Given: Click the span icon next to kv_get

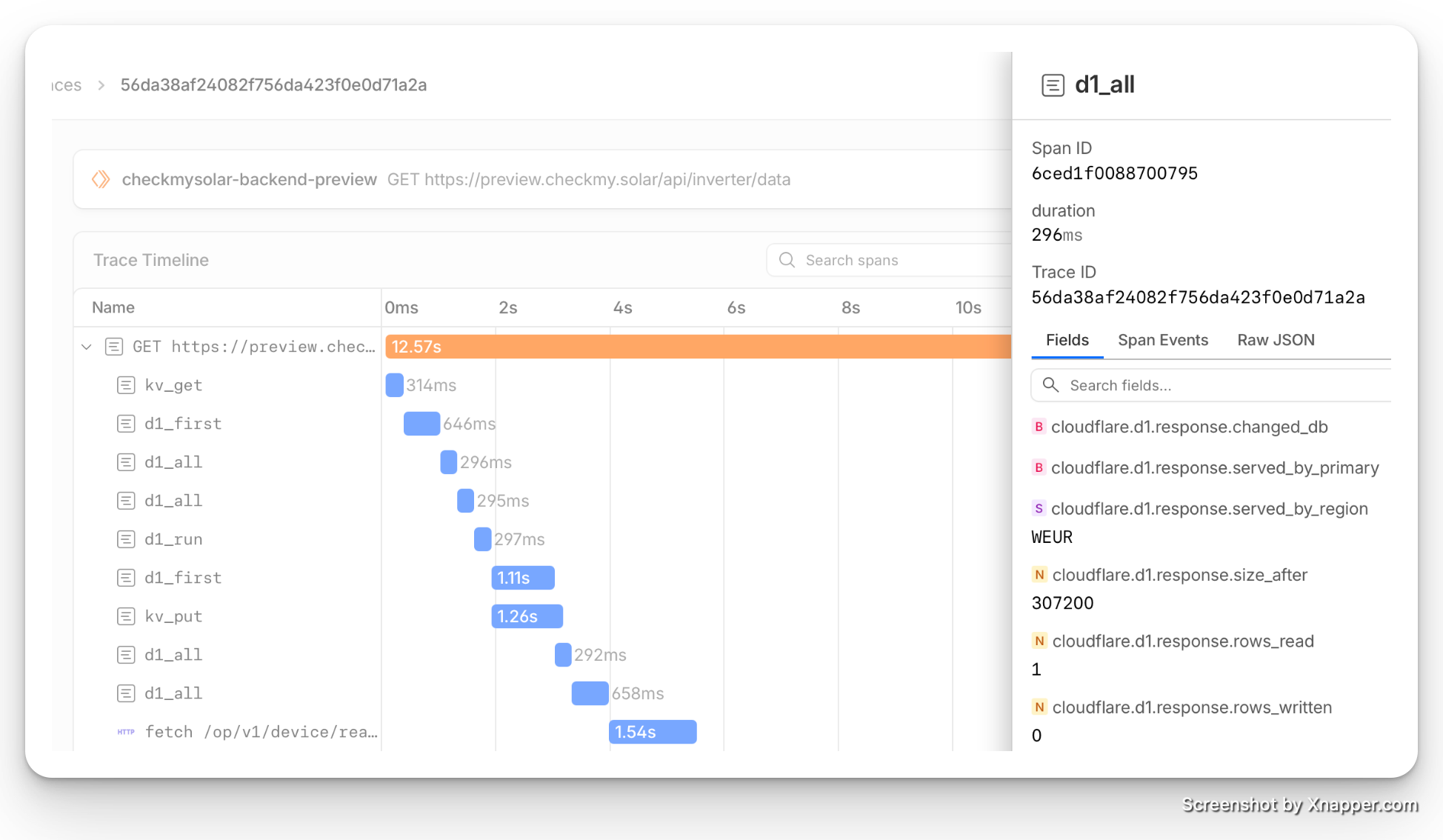Looking at the screenshot, I should [127, 385].
